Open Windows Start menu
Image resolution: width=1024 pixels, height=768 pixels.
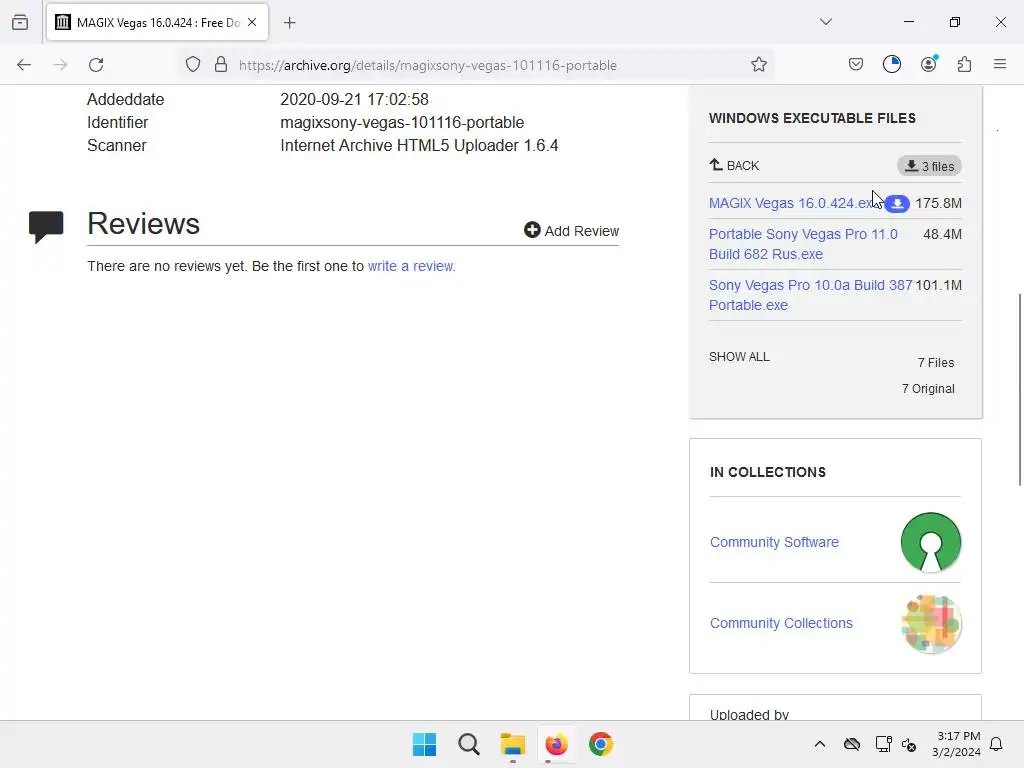click(x=424, y=744)
